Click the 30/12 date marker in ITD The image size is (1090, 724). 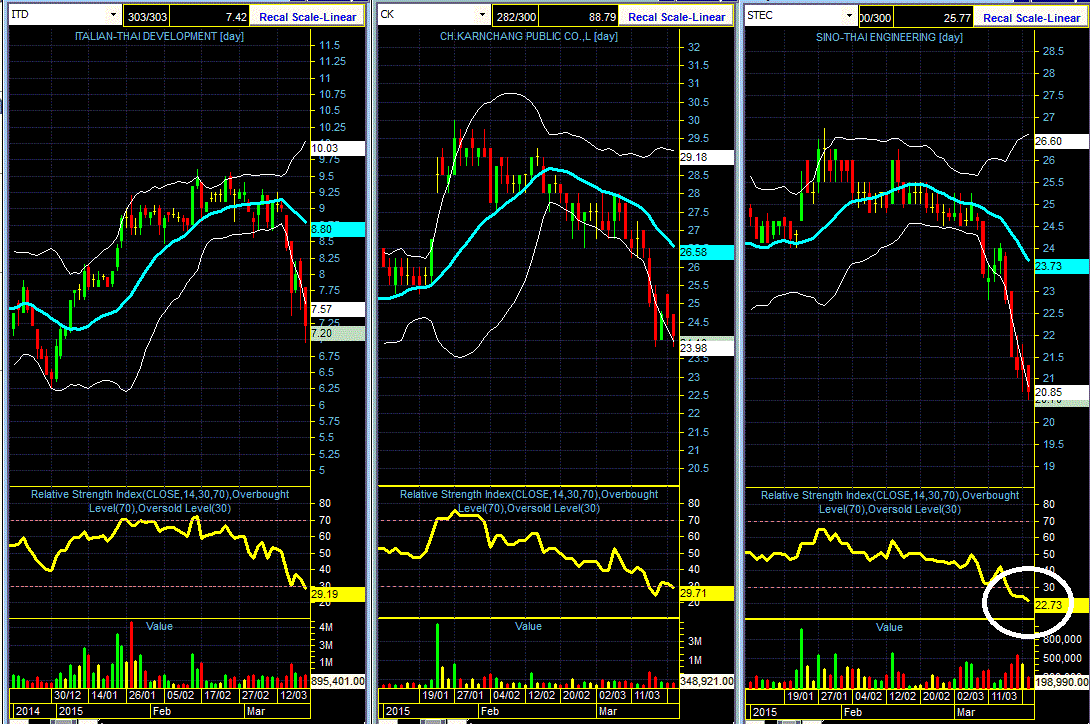[67, 695]
